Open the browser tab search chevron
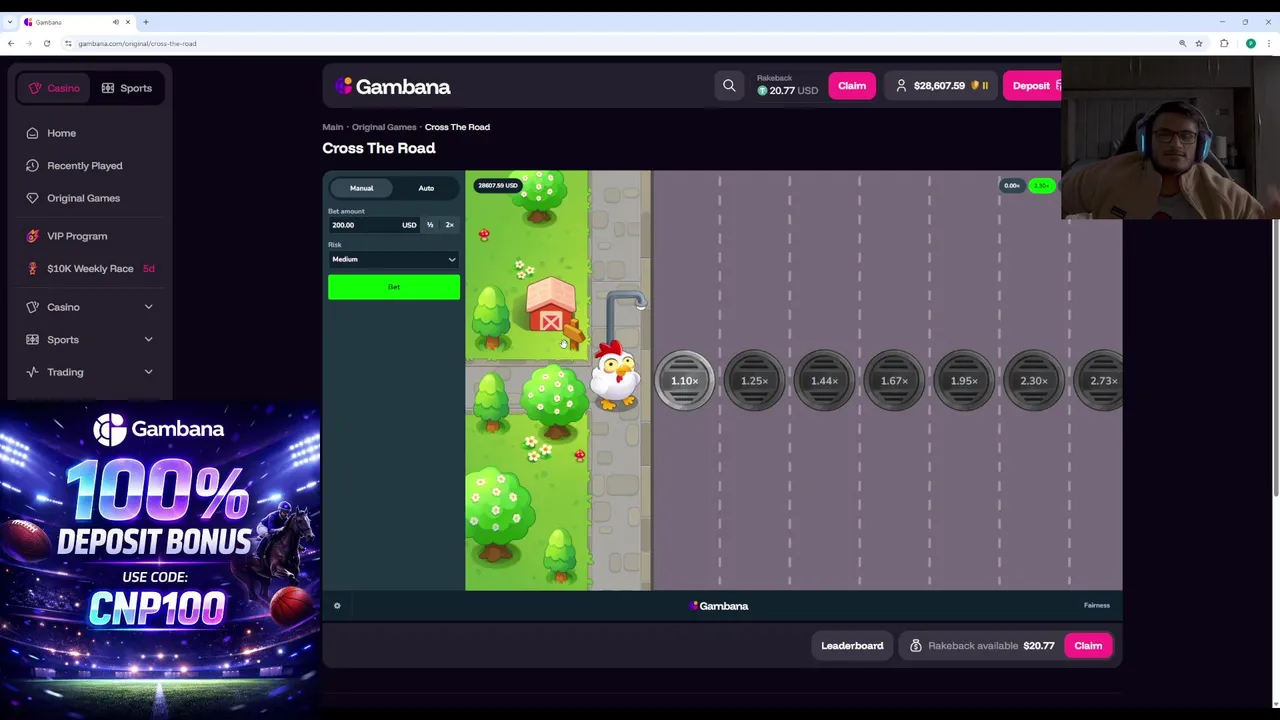 (10, 22)
